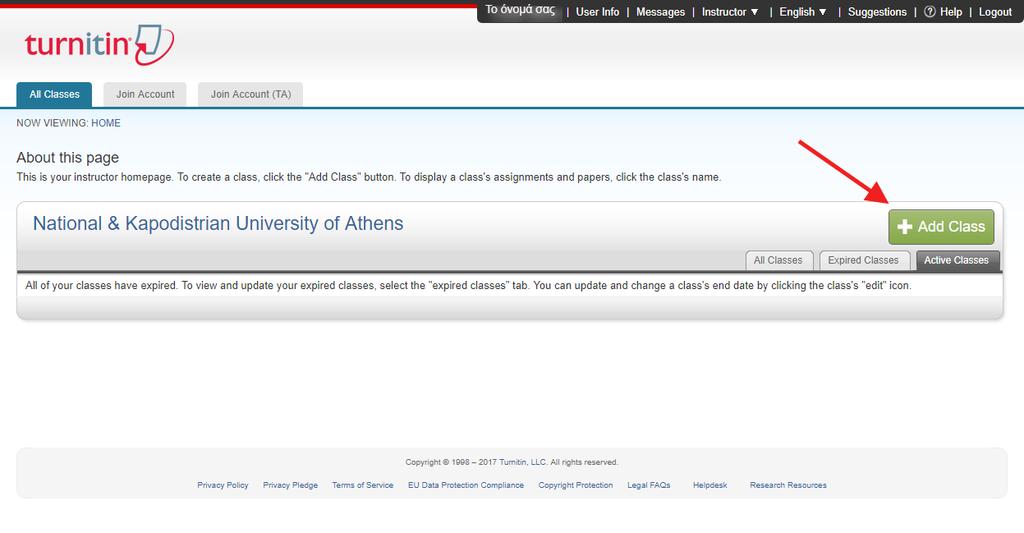This screenshot has height=533, width=1024.
Task: Show the All Classes filter tab
Action: [778, 260]
